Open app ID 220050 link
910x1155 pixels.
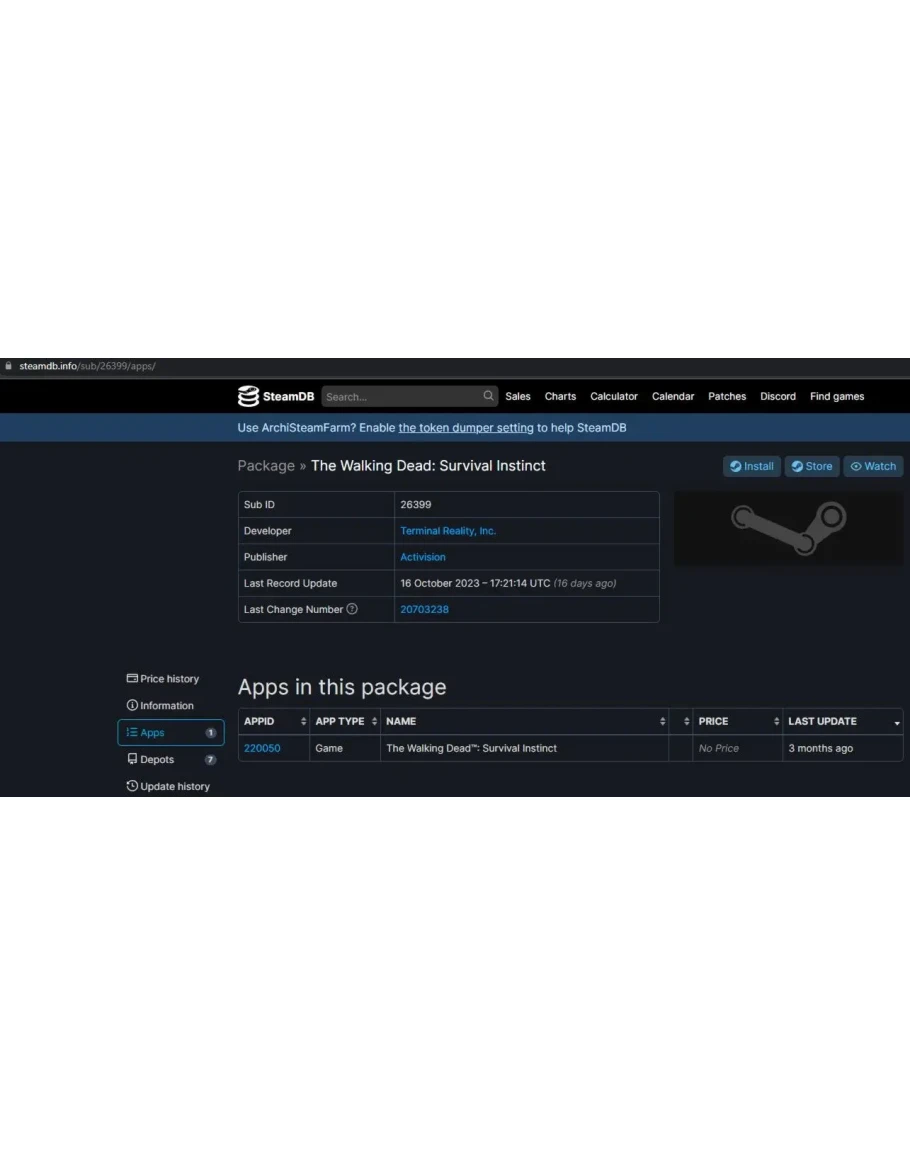(x=262, y=748)
